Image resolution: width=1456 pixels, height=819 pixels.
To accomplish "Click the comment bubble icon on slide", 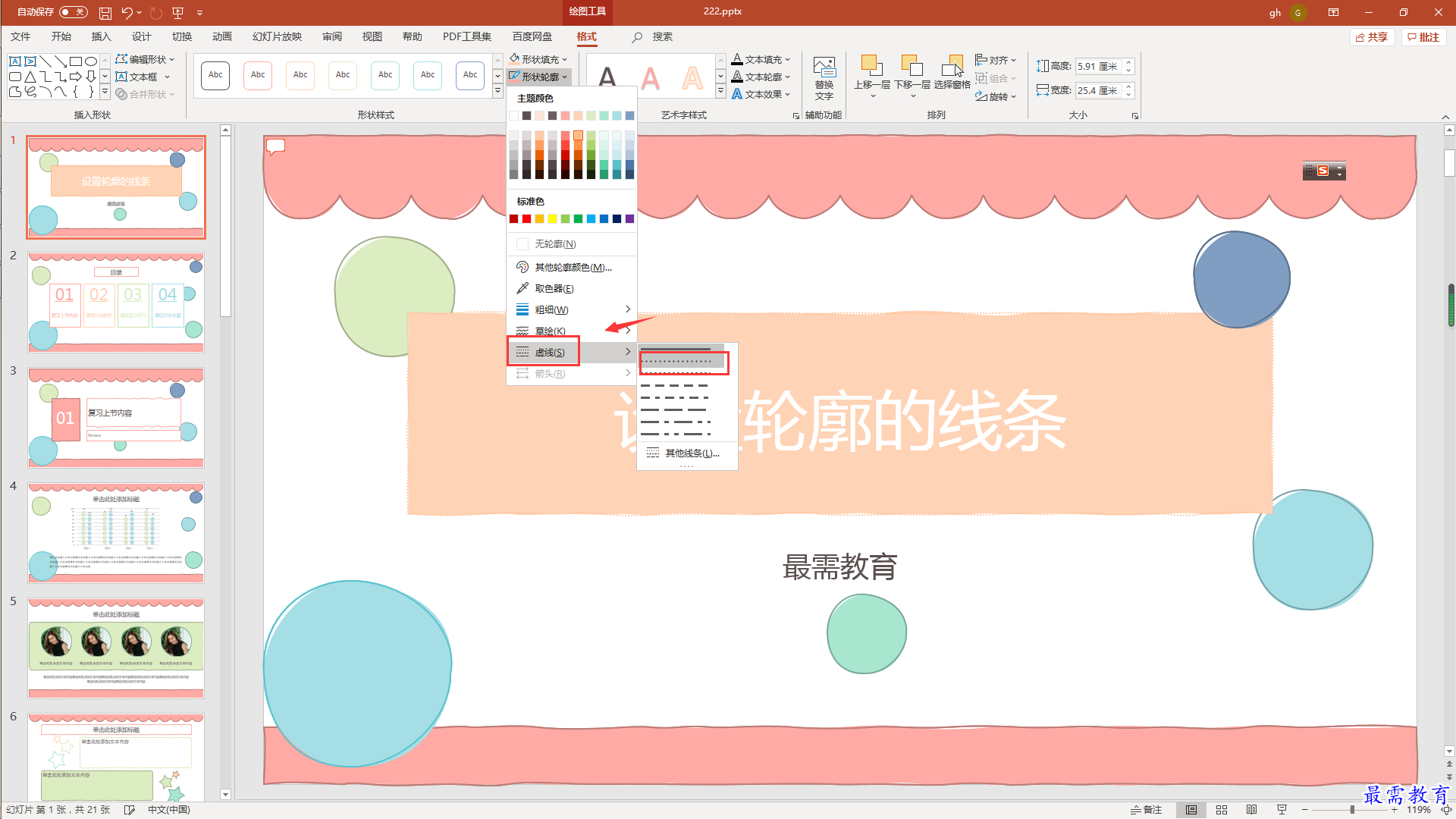I will [276, 146].
